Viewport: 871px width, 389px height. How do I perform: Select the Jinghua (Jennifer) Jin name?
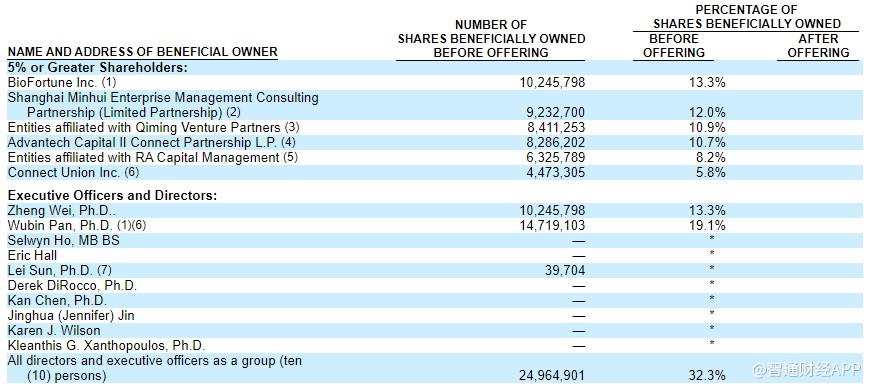[71, 316]
